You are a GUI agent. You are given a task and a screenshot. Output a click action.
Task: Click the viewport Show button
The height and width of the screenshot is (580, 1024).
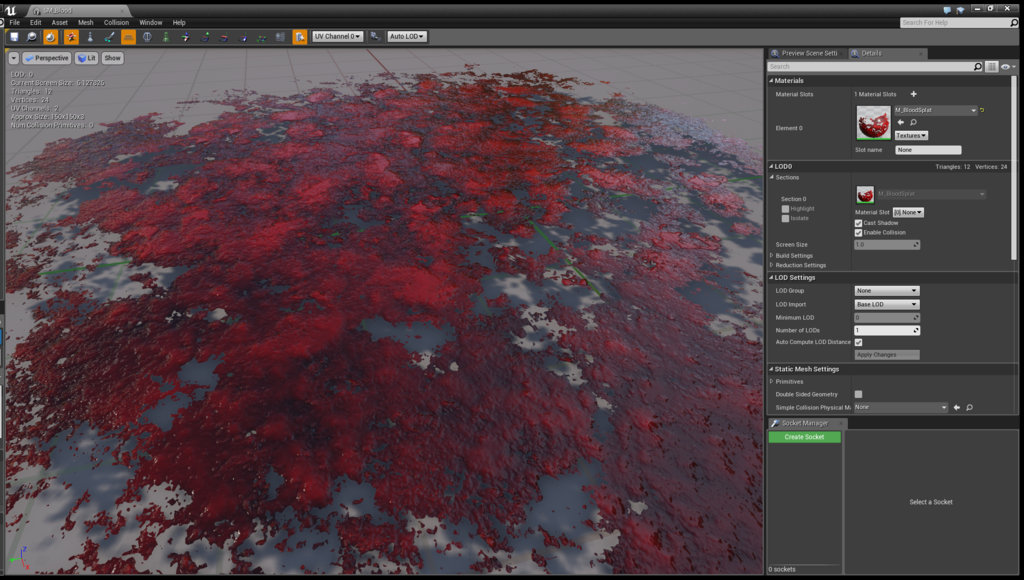[112, 58]
